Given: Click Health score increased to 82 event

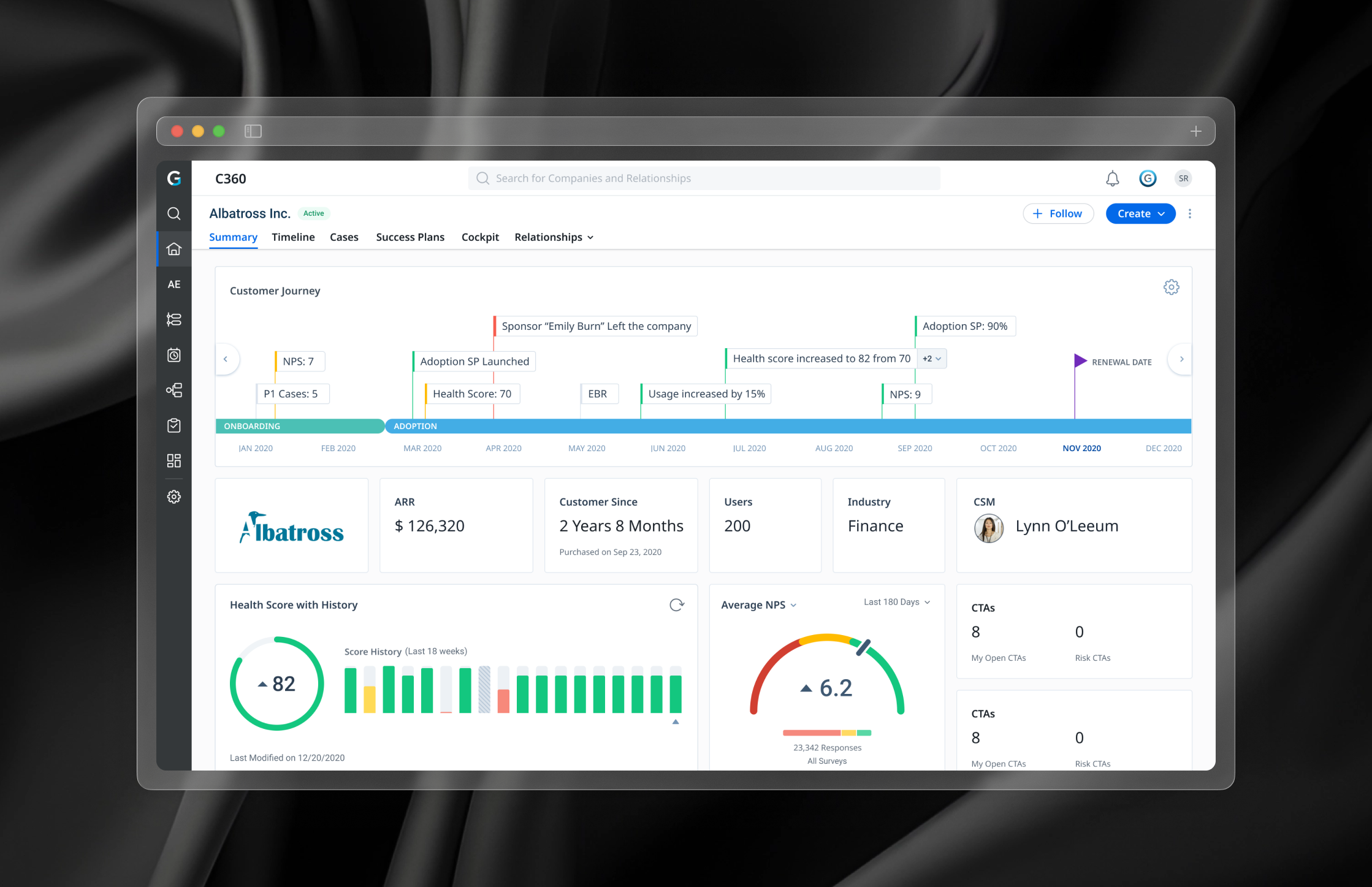Looking at the screenshot, I should 821,359.
